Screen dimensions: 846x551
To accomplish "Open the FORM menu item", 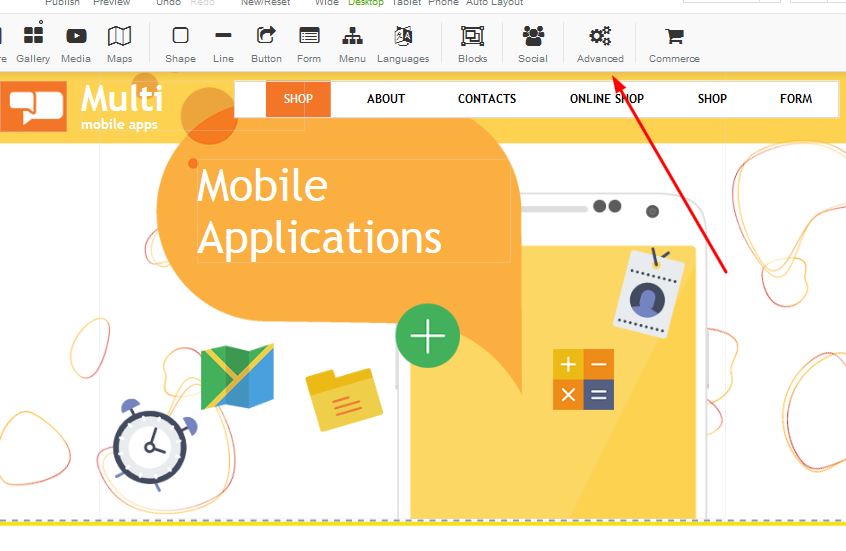I will point(796,99).
